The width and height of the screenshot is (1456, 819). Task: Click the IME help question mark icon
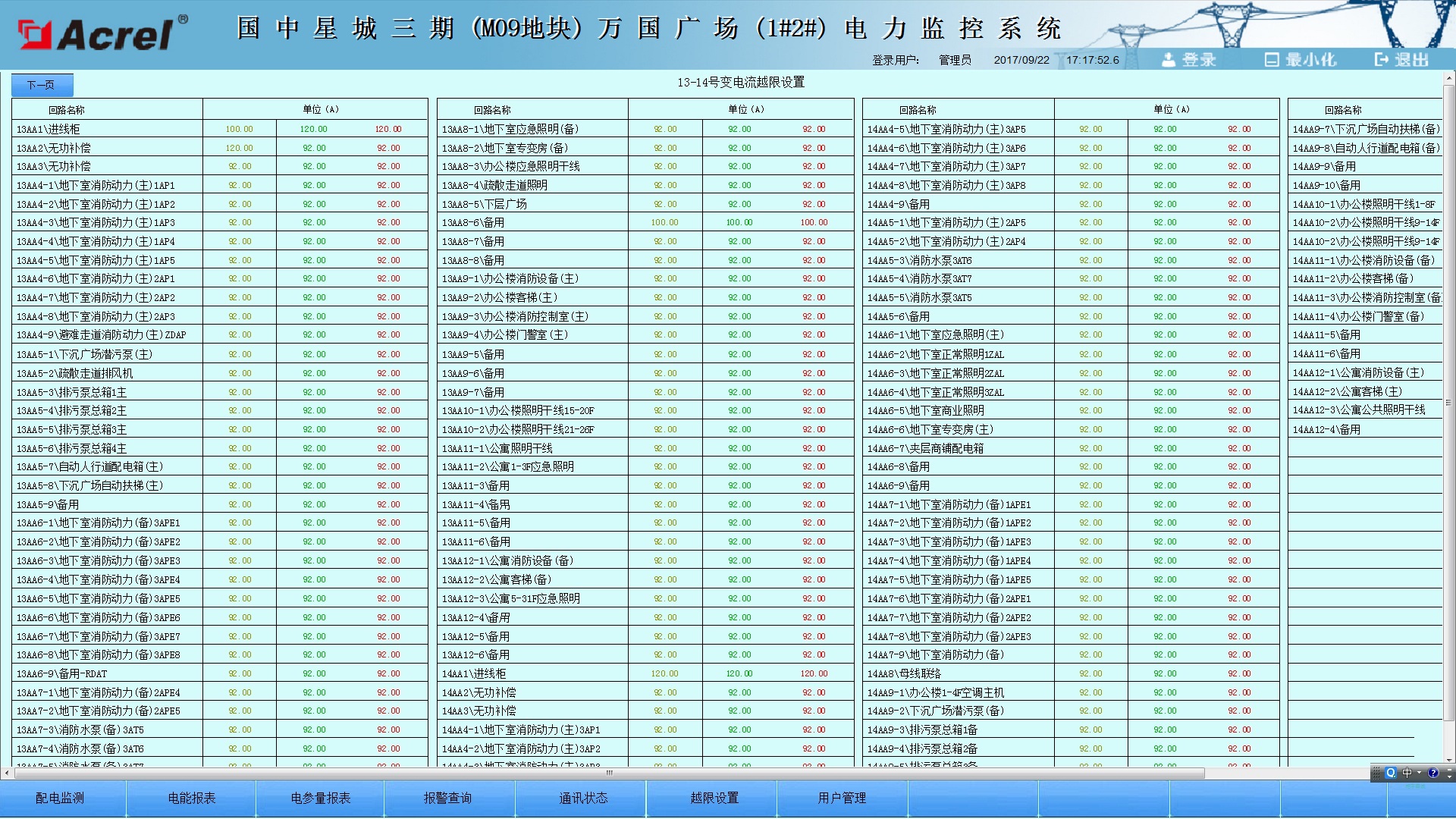point(1433,773)
